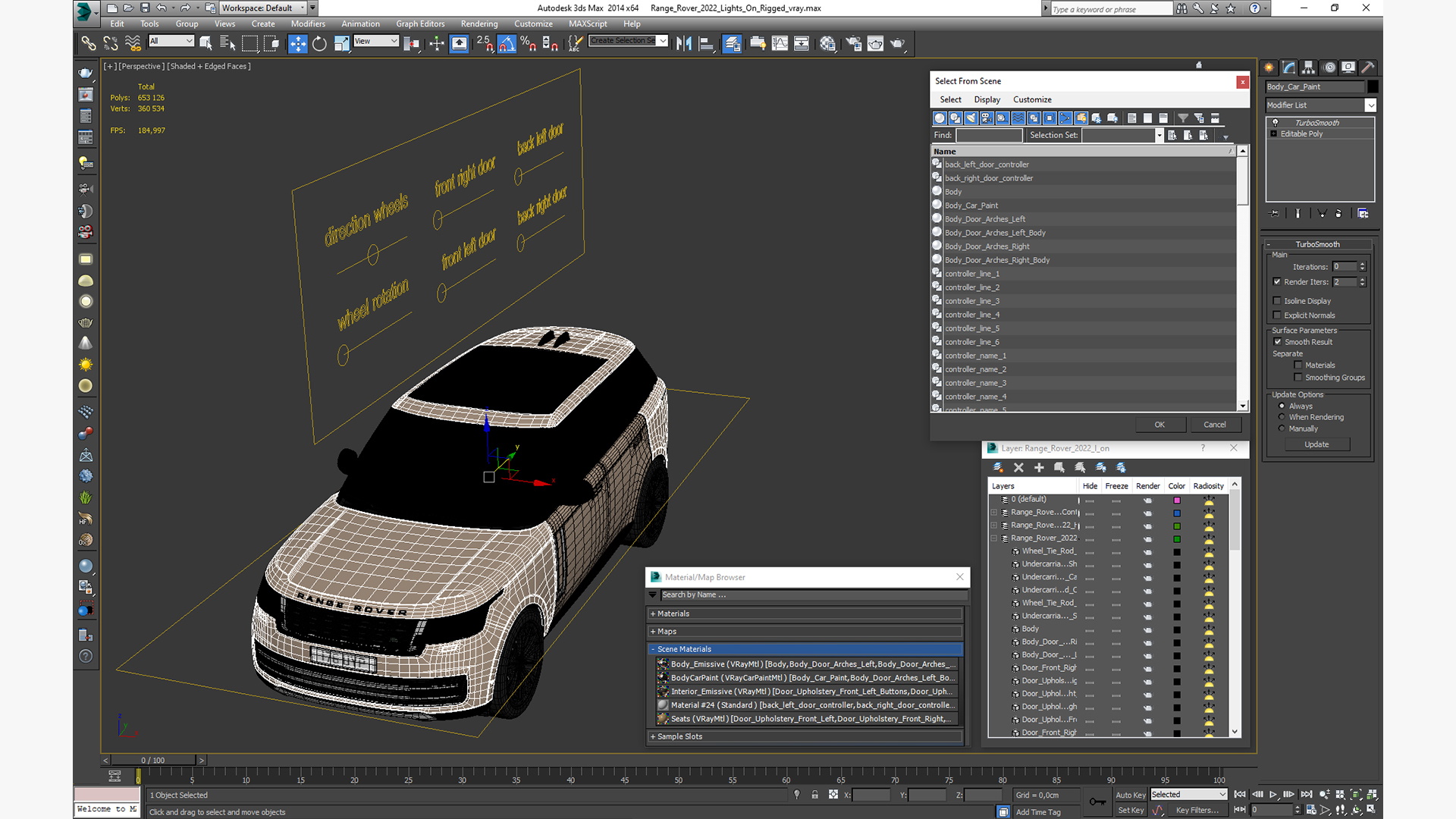Open the Create Selection Set dropdown
Image resolution: width=1456 pixels, height=819 pixels.
(x=629, y=41)
